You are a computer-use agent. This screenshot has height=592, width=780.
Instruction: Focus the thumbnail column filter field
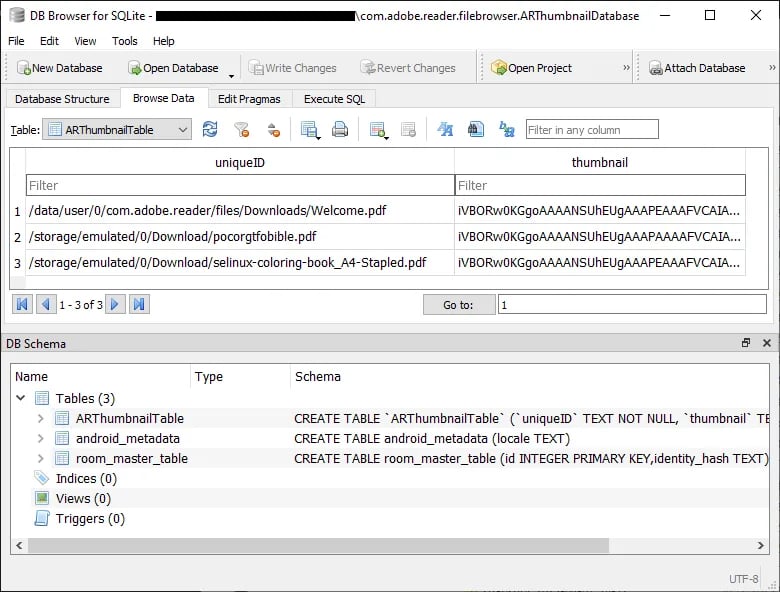point(600,186)
